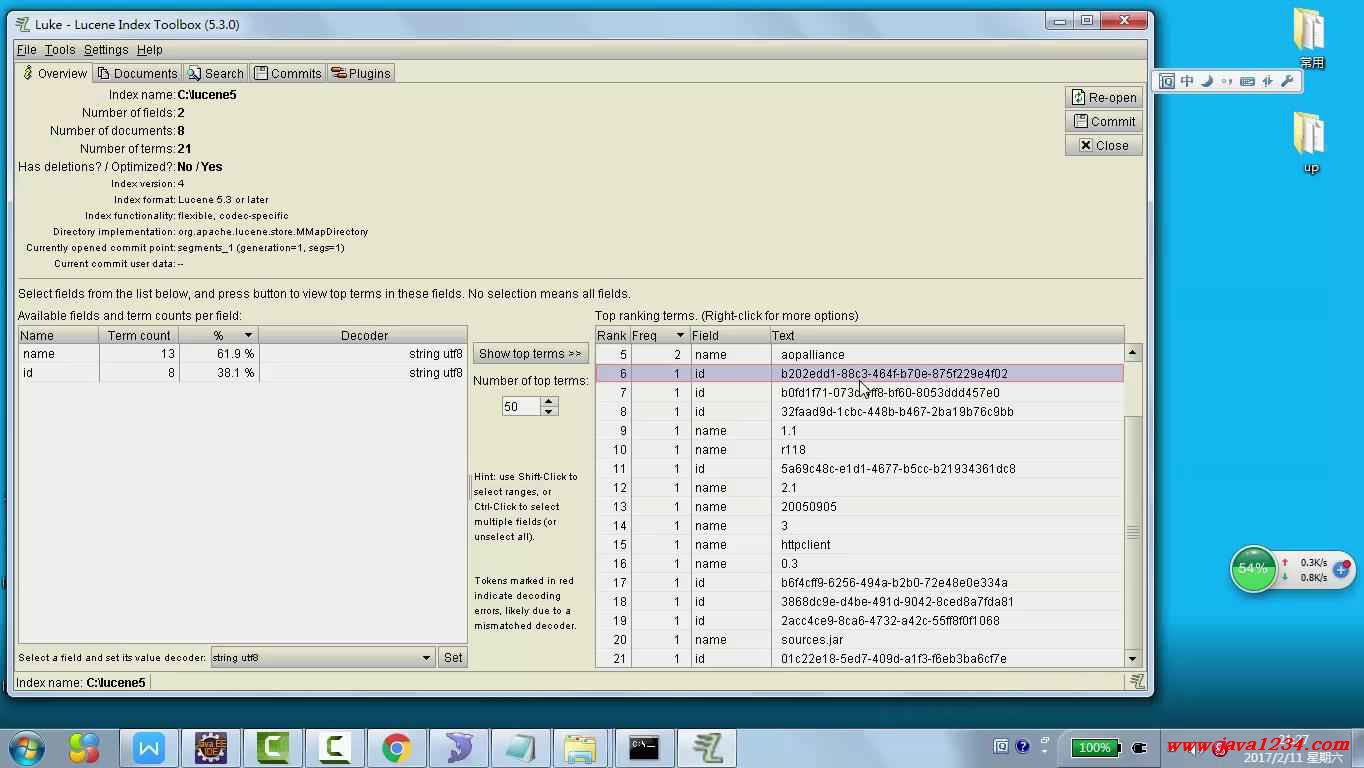Viewport: 1364px width, 768px height.
Task: Open the Windows Start menu
Action: click(27, 747)
